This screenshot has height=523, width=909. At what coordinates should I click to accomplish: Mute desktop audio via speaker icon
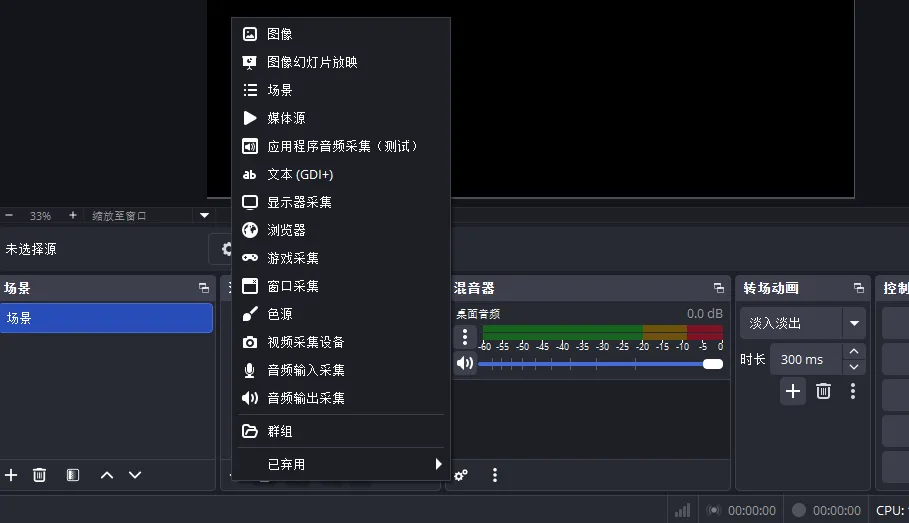[464, 363]
